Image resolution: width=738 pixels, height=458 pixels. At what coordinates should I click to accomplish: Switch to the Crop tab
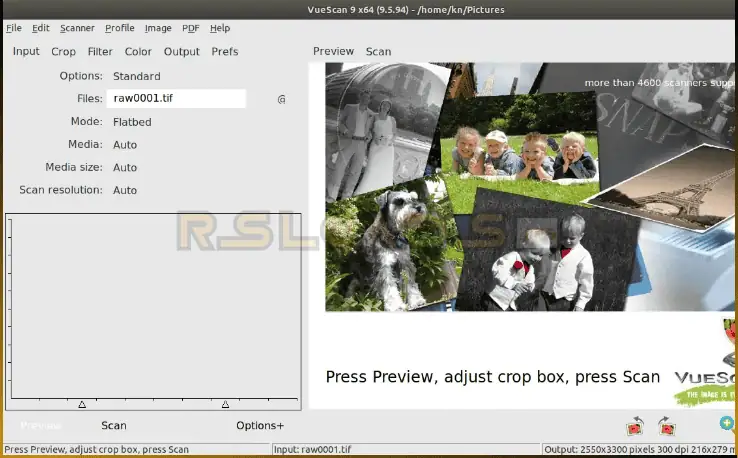click(x=63, y=51)
